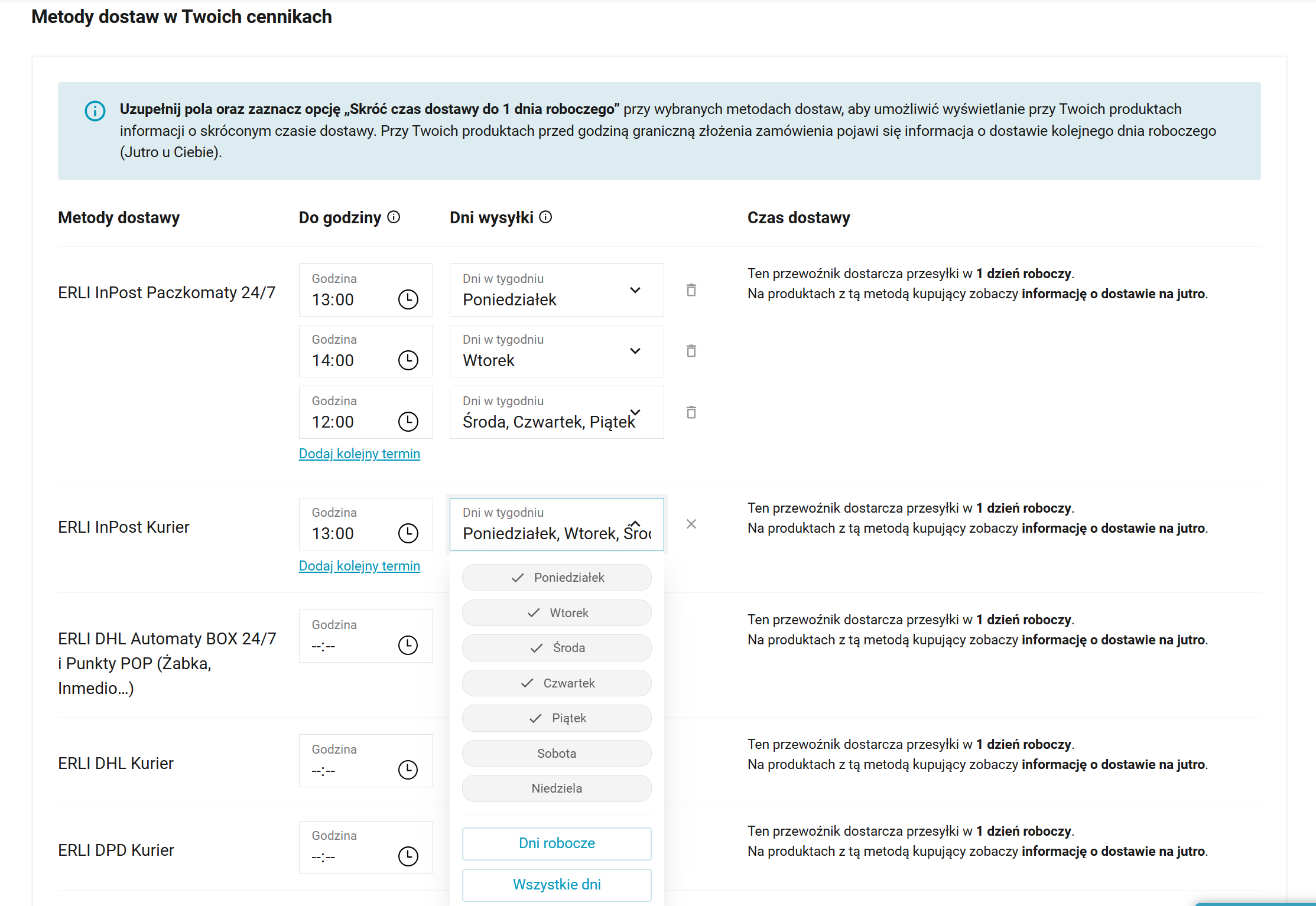Click clock icon in ERLI DPD Kurier field
This screenshot has height=906, width=1316.
(x=408, y=856)
